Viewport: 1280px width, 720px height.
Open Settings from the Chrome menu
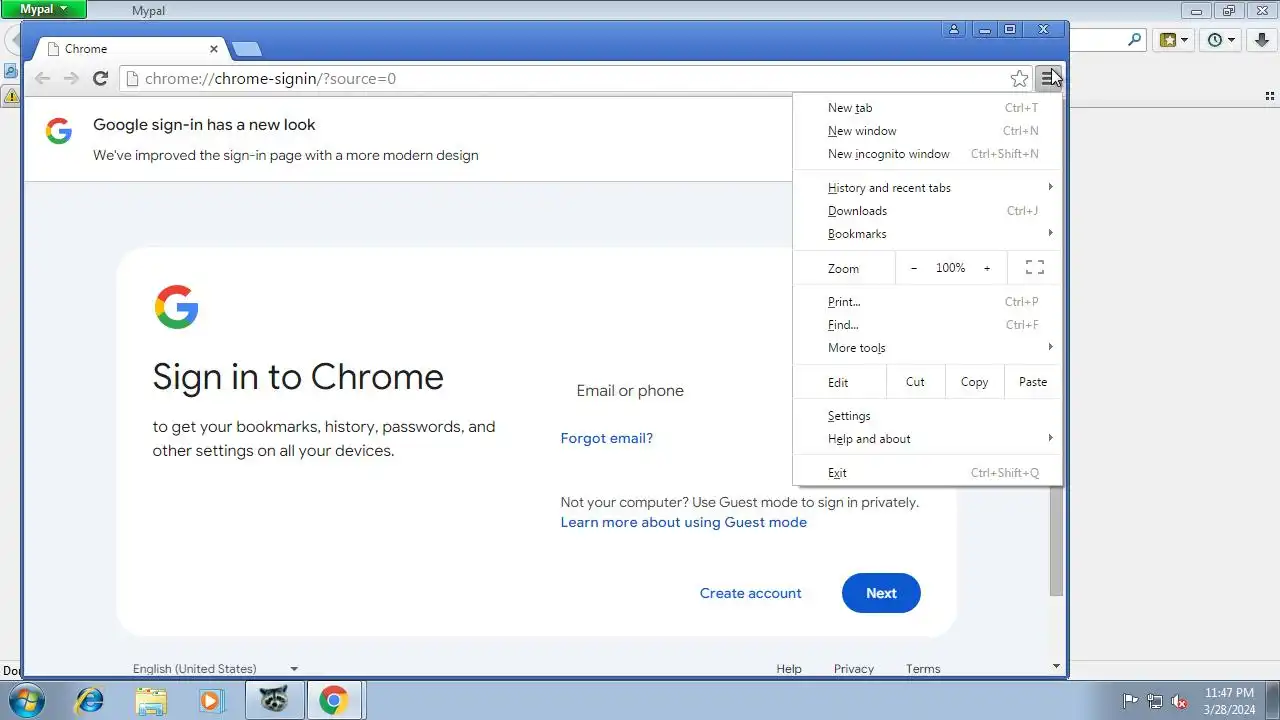tap(928, 415)
